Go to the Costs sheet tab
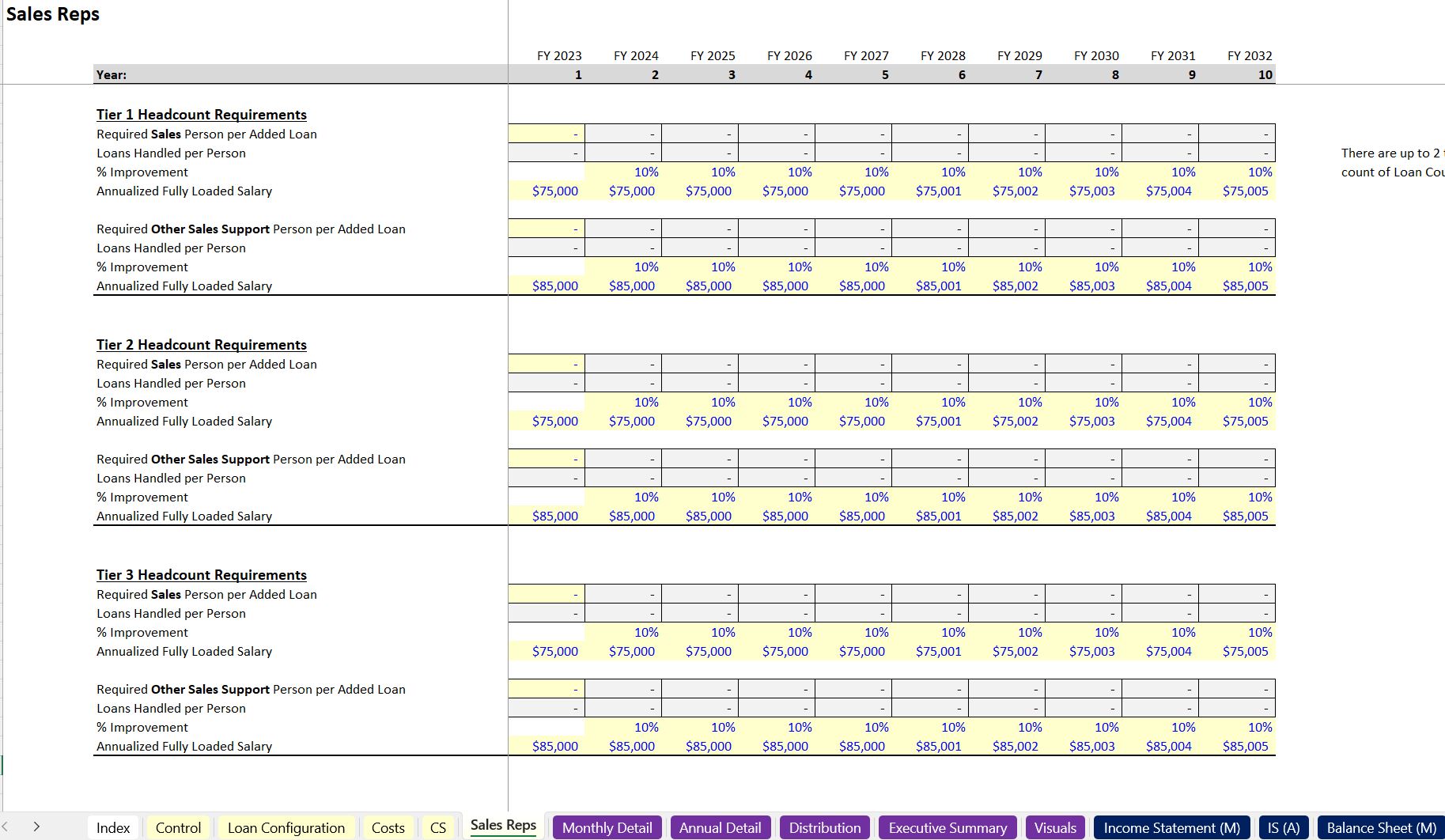Image resolution: width=1445 pixels, height=840 pixels. tap(388, 827)
